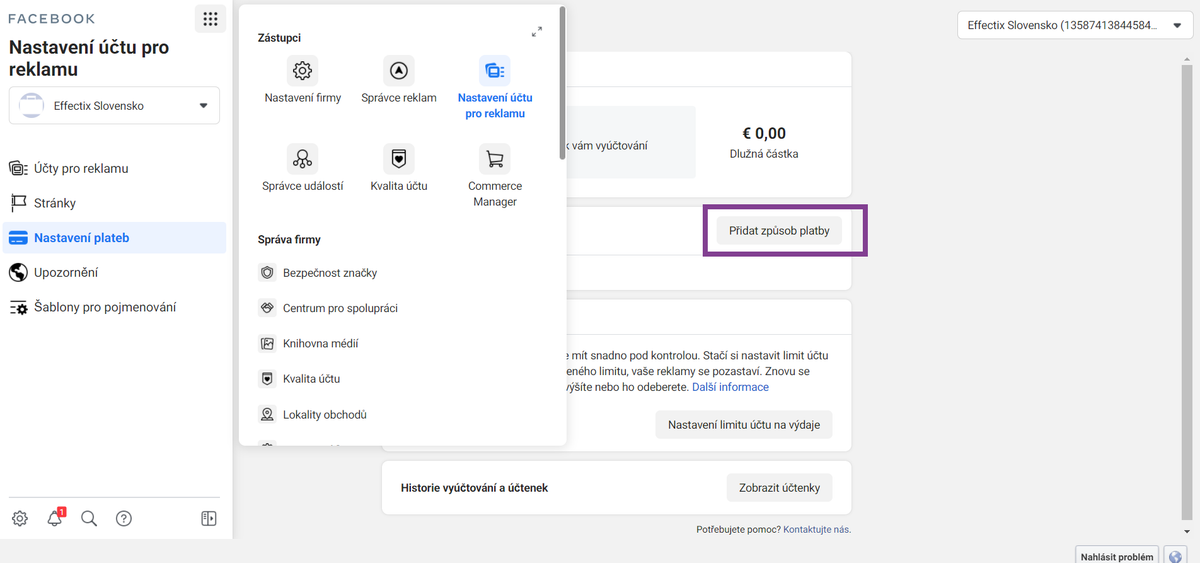Go to Stránky in sidebar
The image size is (1200, 563).
116,203
